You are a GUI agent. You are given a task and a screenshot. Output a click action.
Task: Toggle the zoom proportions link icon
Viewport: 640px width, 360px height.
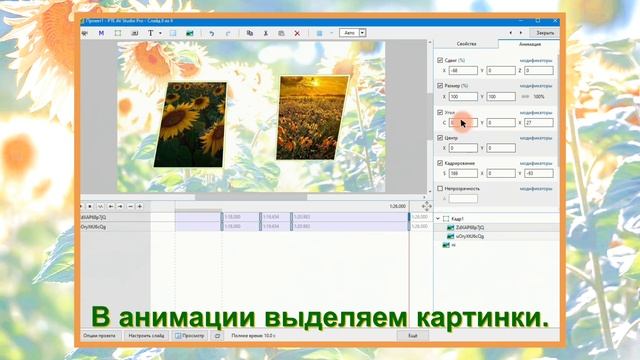click(525, 97)
